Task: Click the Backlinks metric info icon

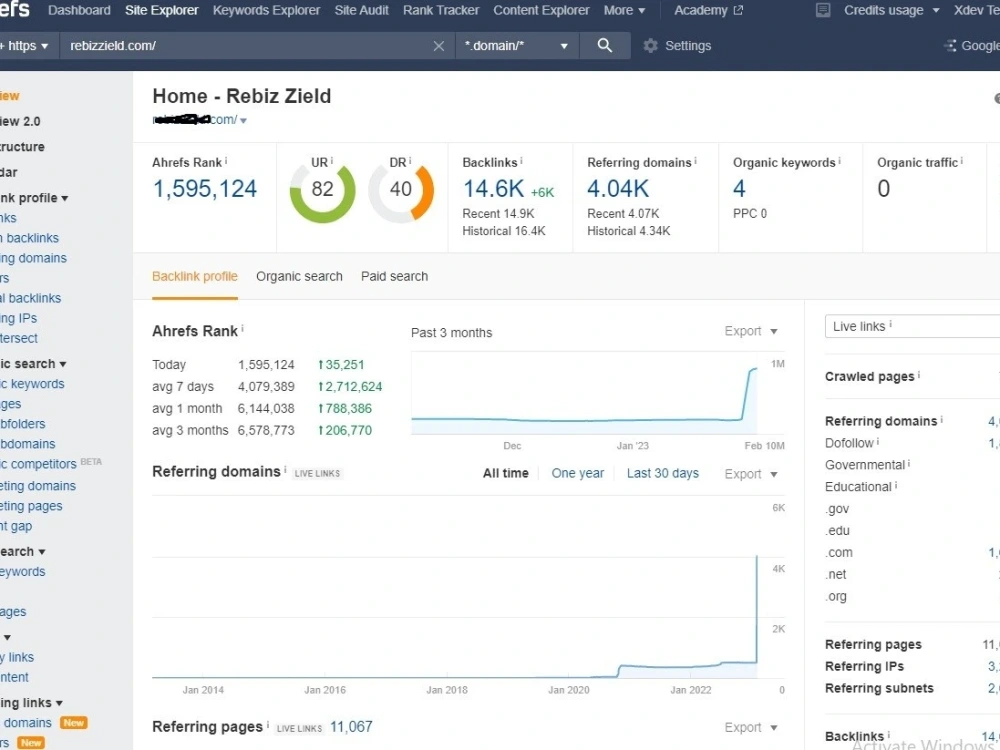Action: click(521, 161)
